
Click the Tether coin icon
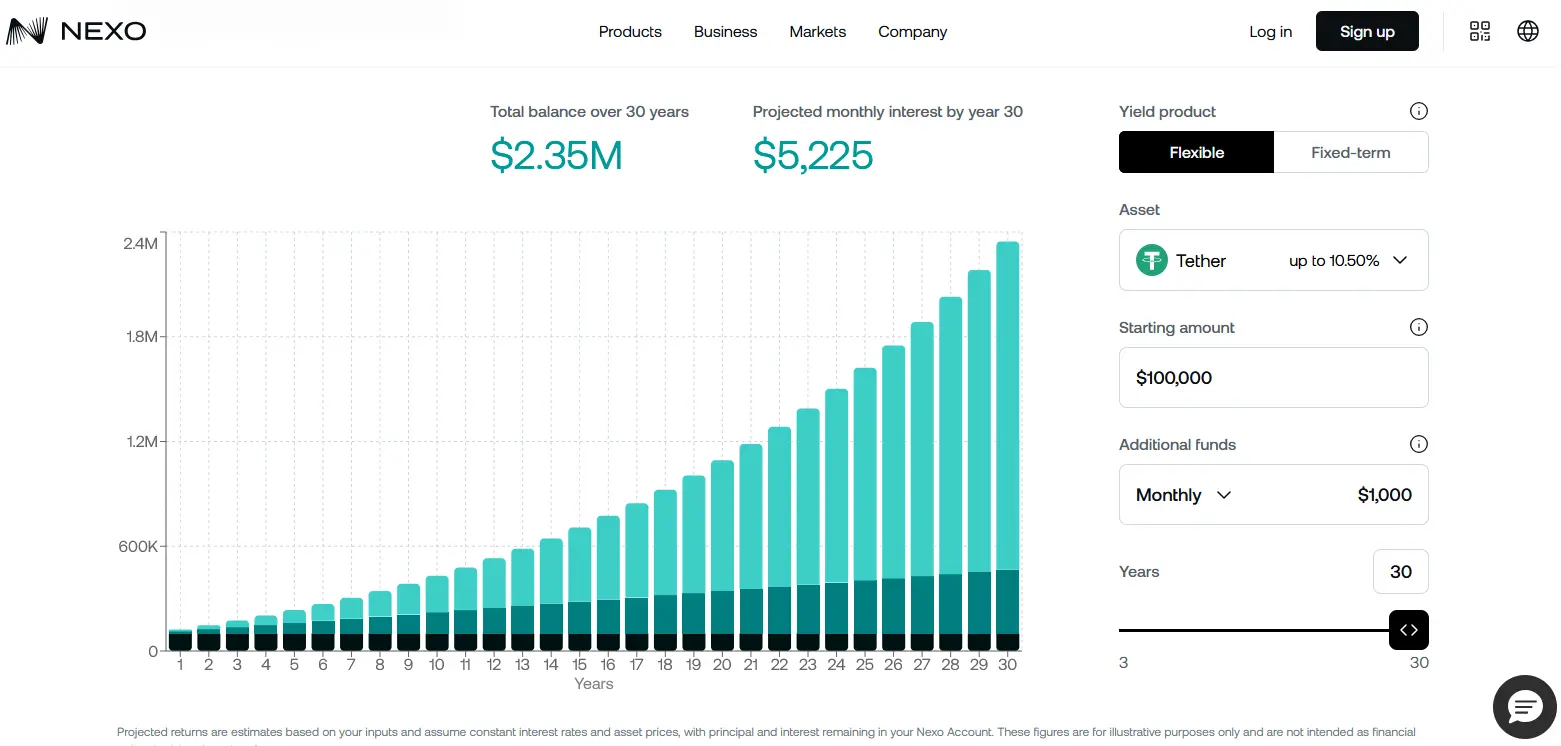click(1152, 260)
